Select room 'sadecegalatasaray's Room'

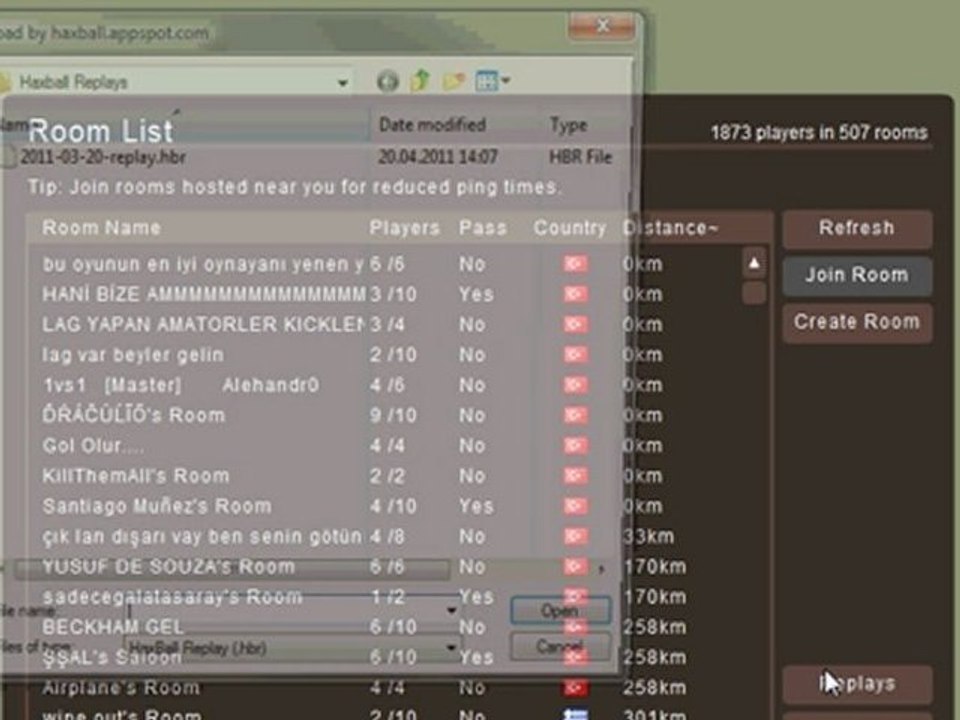[x=386, y=597]
